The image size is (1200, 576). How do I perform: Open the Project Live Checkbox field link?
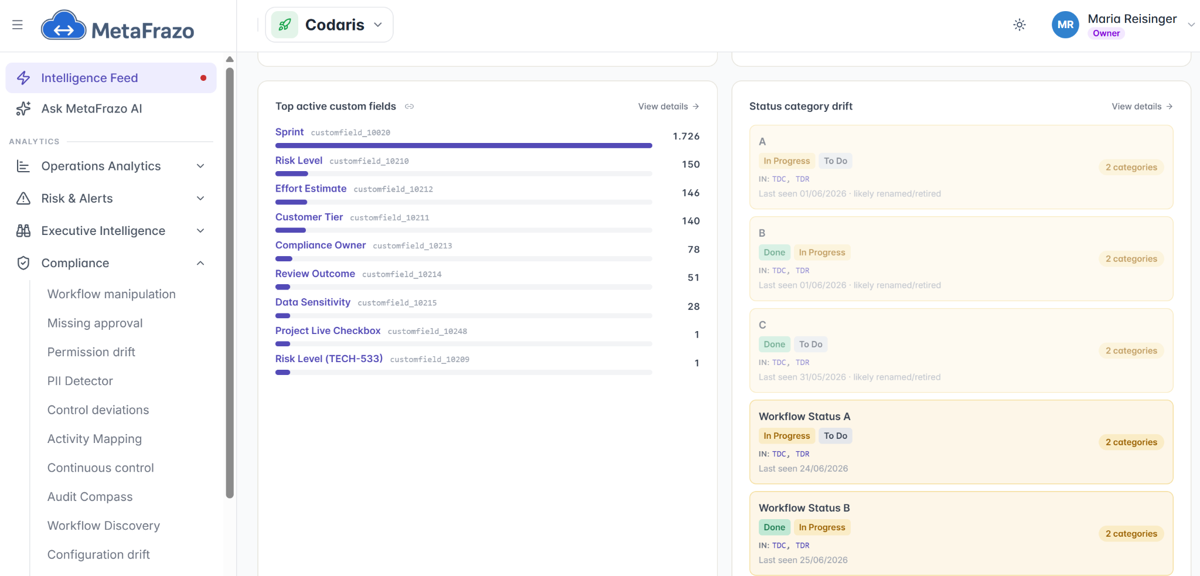[x=328, y=330]
